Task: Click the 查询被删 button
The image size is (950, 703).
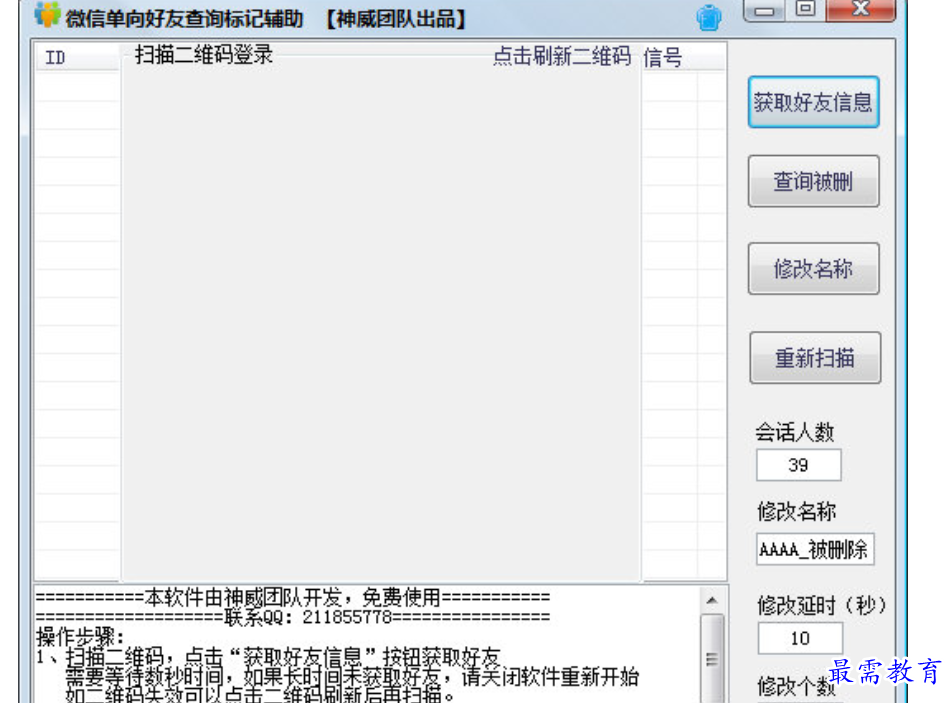Action: click(x=813, y=181)
